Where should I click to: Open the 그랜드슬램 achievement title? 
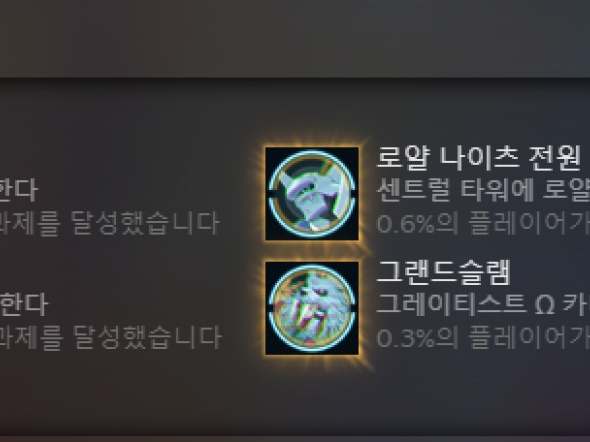click(443, 272)
